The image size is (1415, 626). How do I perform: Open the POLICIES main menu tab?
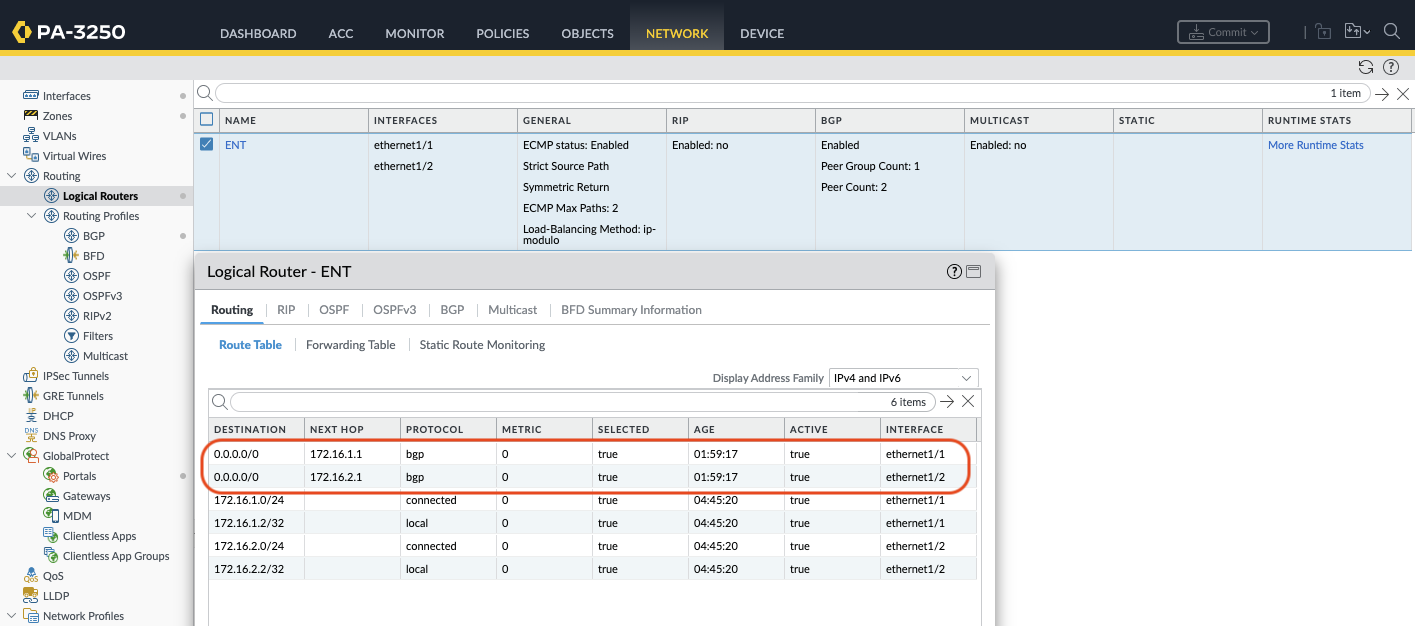(x=502, y=33)
